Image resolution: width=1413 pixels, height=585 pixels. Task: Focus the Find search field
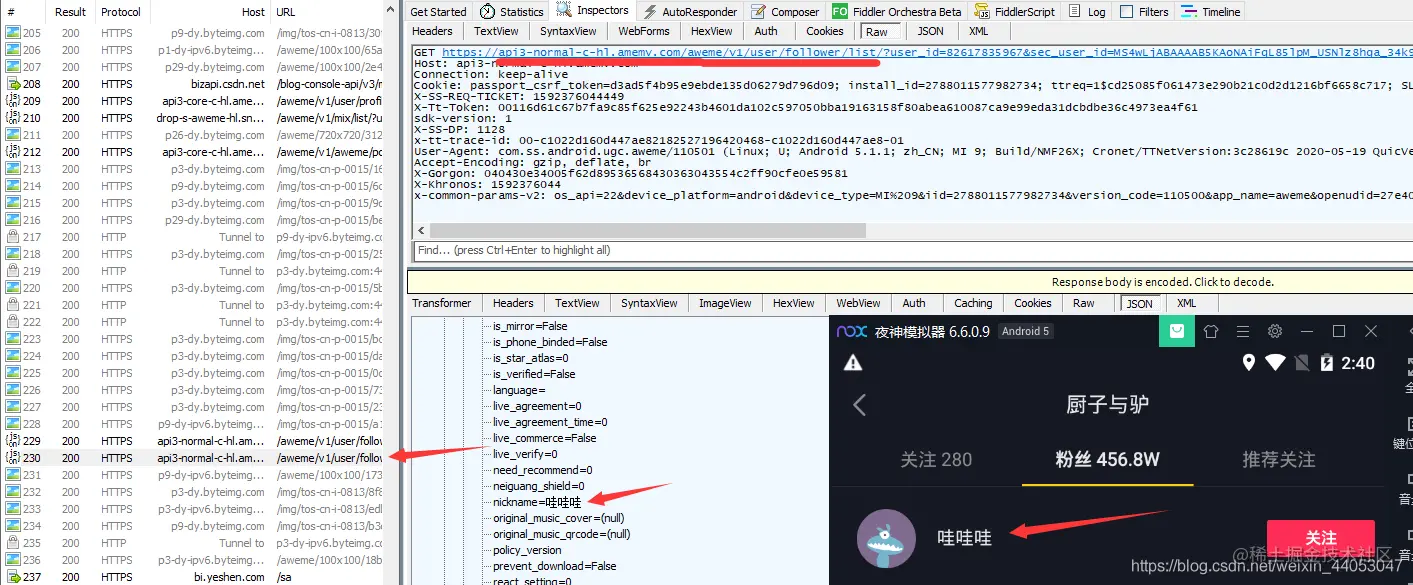point(910,250)
